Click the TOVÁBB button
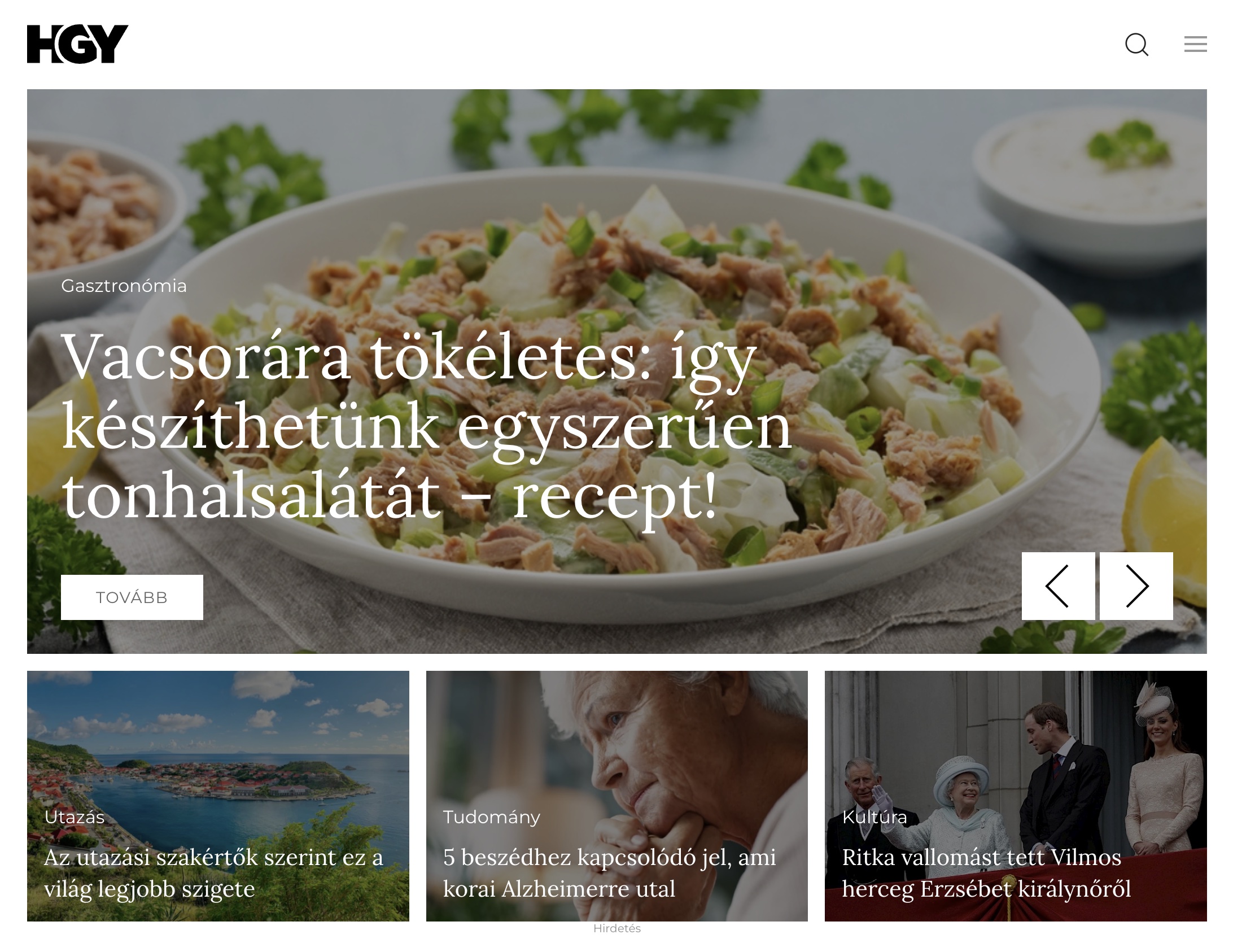1233x952 pixels. 132,597
